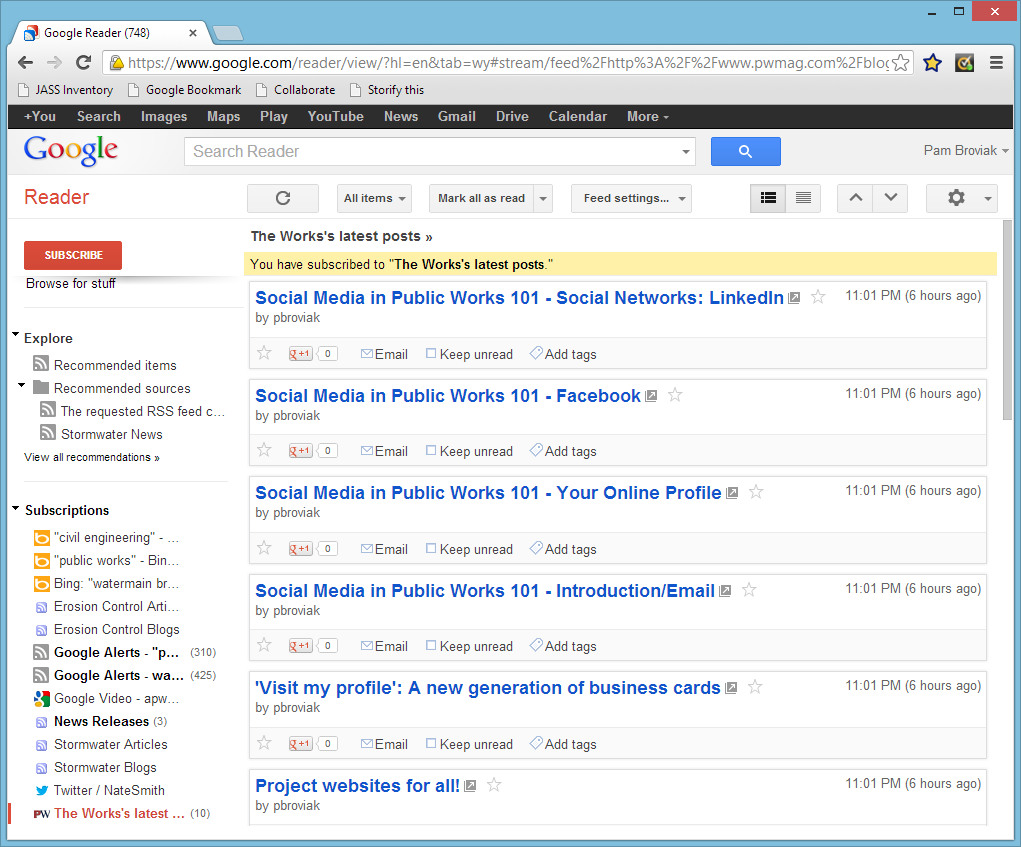The image size is (1021, 847).
Task: Open the settings gear options
Action: click(x=956, y=198)
